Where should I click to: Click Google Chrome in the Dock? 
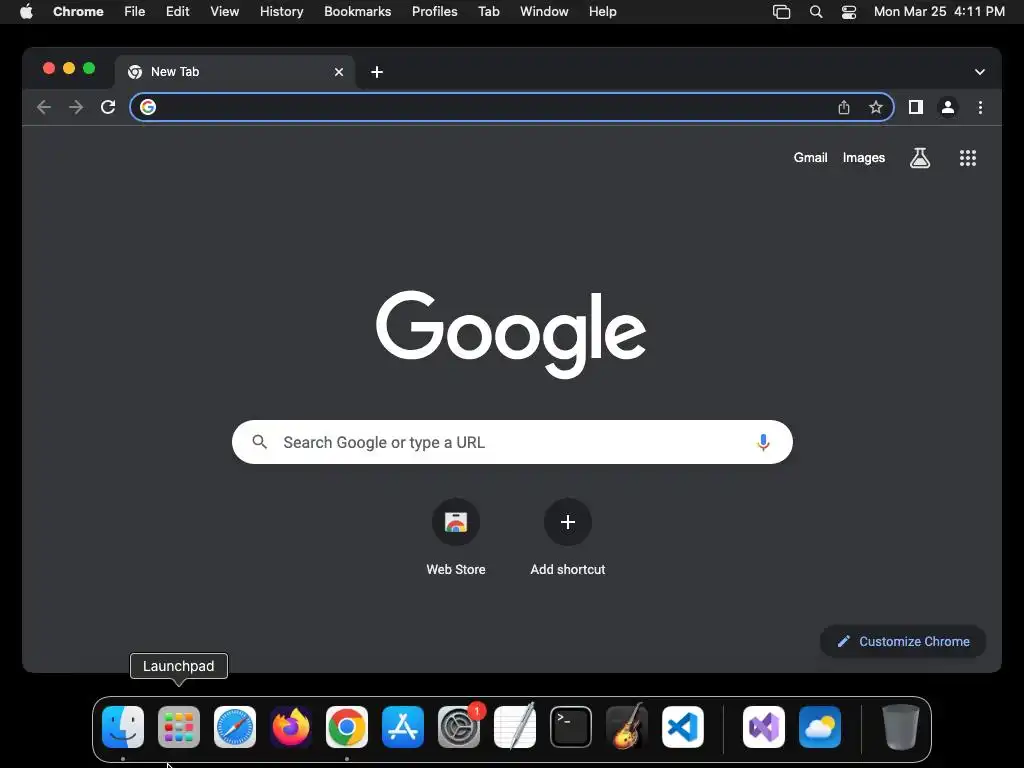pos(347,727)
